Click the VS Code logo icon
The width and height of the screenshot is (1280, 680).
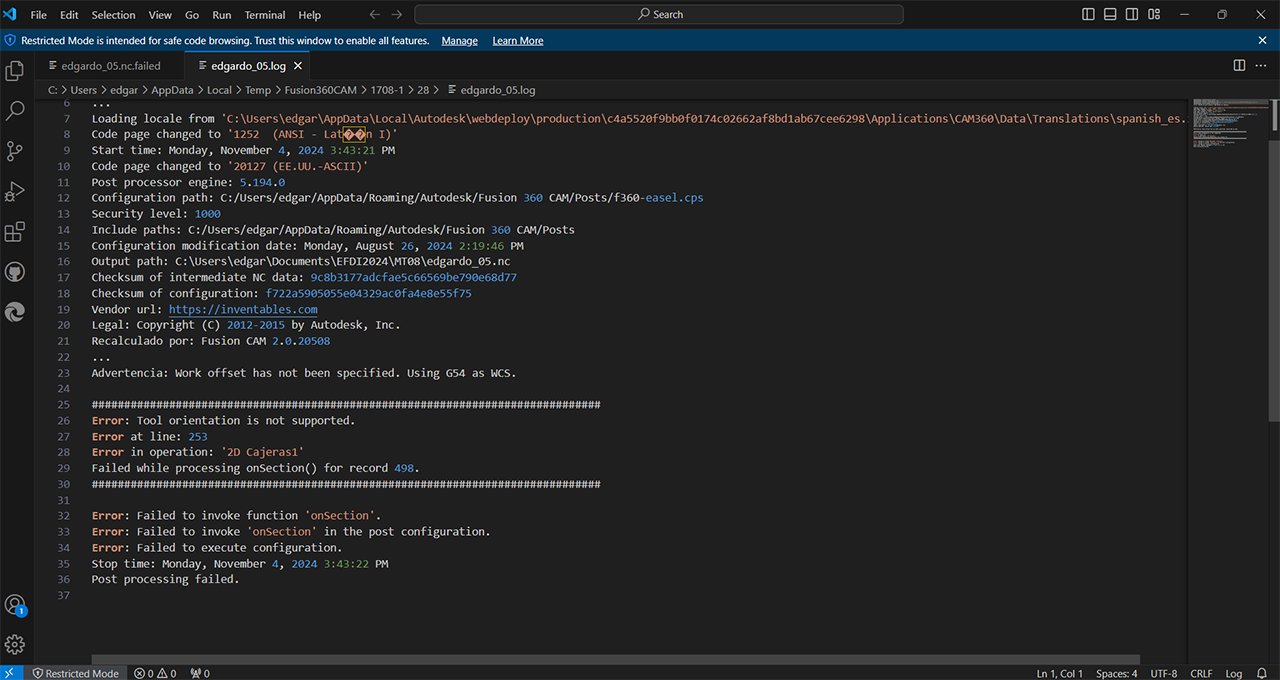[11, 14]
